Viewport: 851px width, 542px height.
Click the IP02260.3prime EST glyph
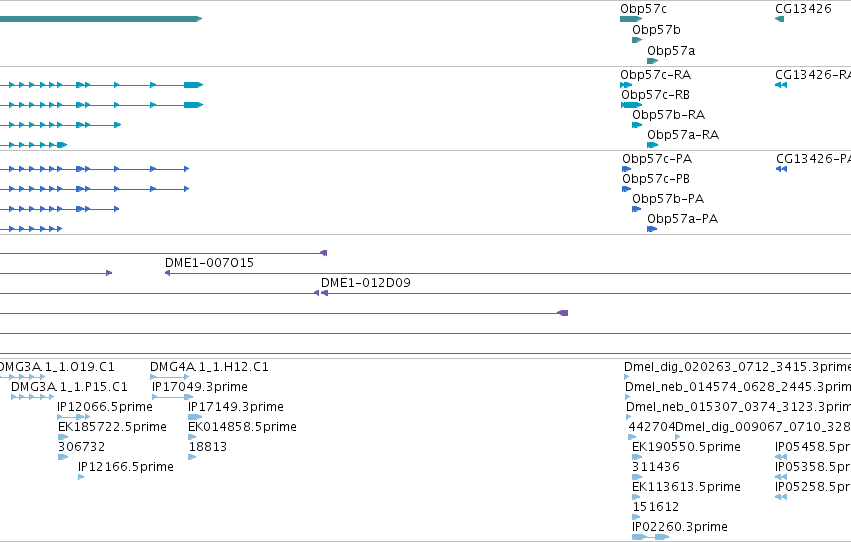coord(651,538)
